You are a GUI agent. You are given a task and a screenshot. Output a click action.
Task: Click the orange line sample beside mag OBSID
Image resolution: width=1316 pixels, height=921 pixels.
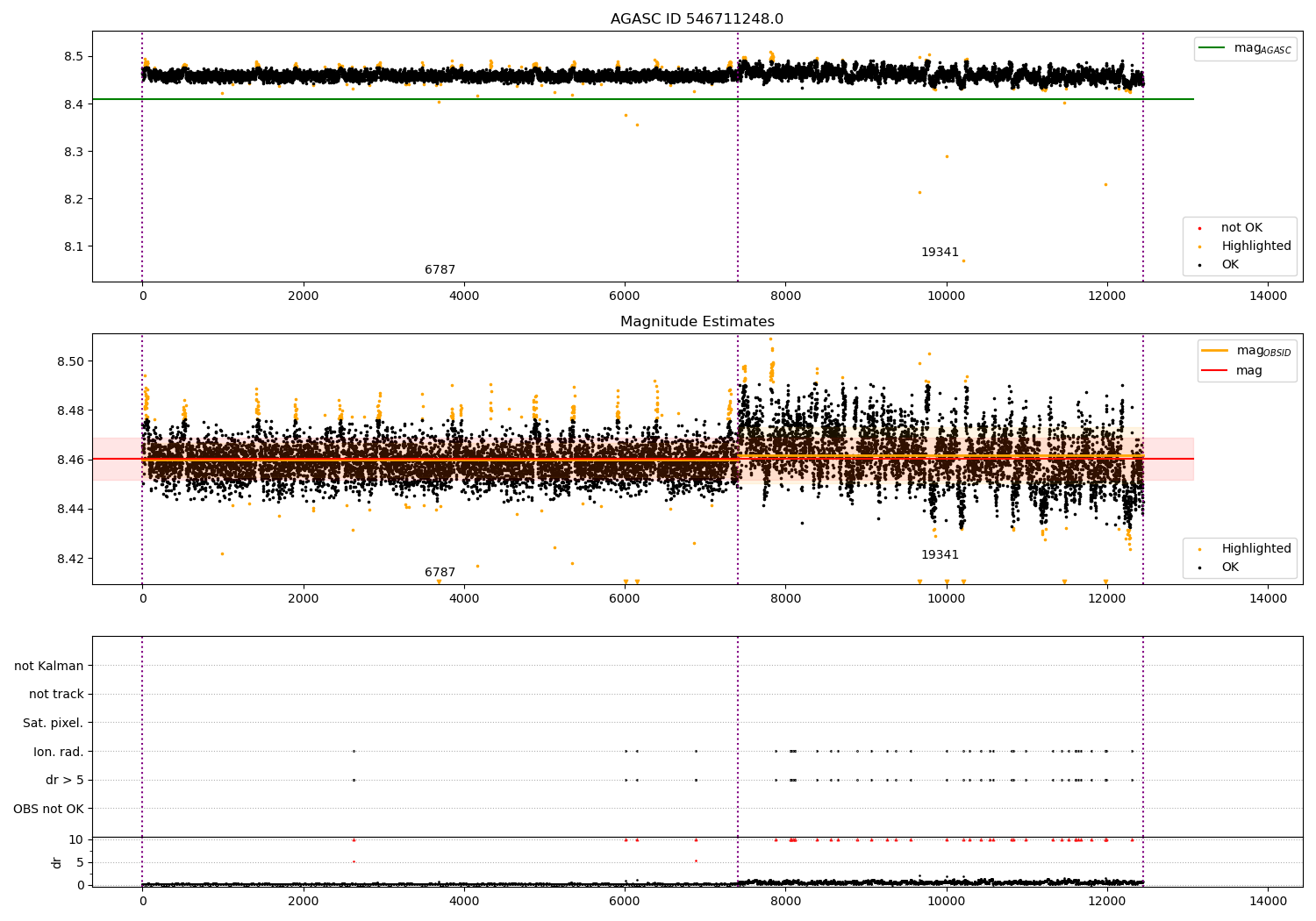coord(1215,351)
